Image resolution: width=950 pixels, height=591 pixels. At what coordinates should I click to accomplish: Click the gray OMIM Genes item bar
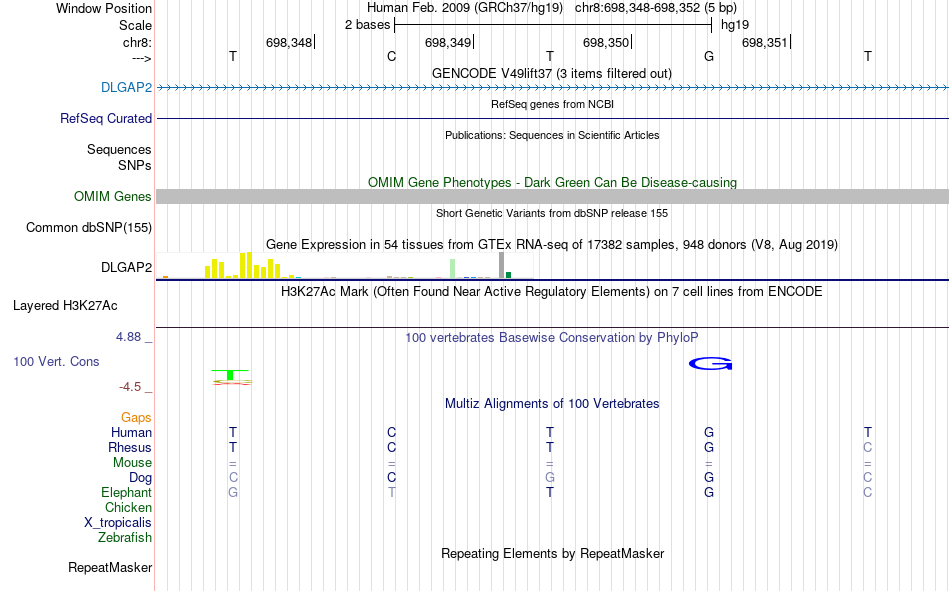[x=552, y=196]
